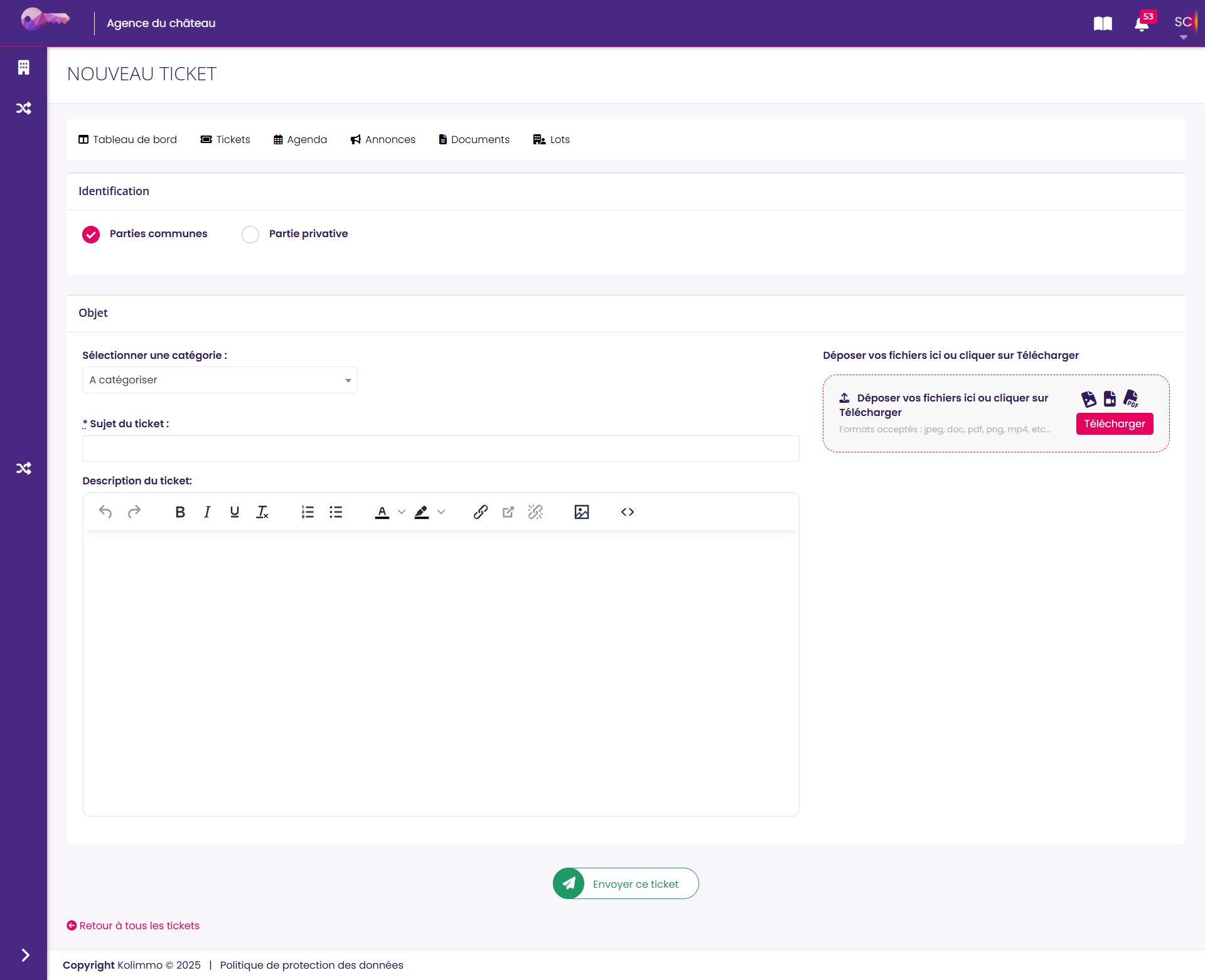
Task: Select the Parties communes radio option
Action: [x=91, y=235]
